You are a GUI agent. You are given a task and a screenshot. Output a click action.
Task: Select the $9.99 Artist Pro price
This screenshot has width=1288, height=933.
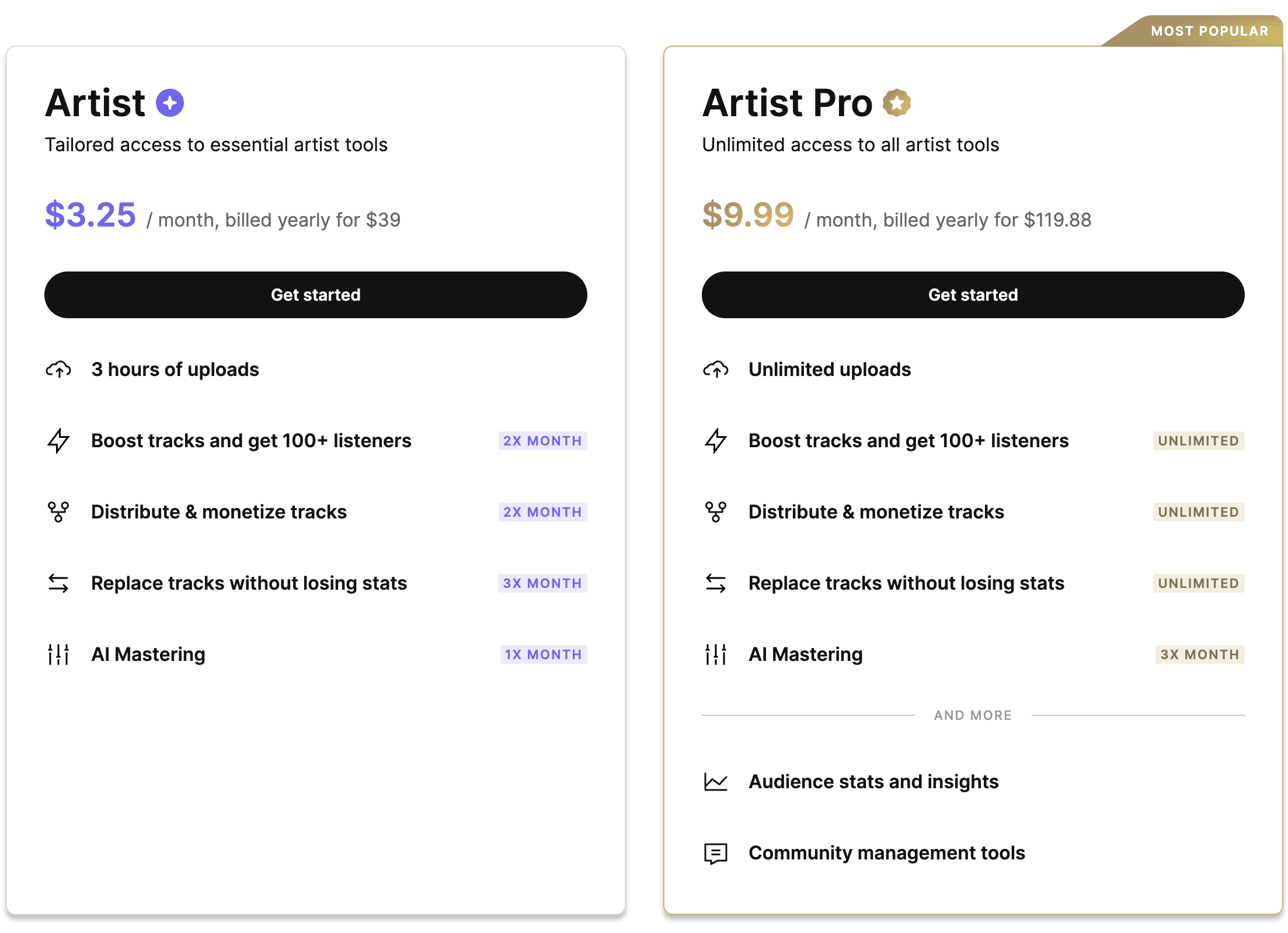point(748,214)
